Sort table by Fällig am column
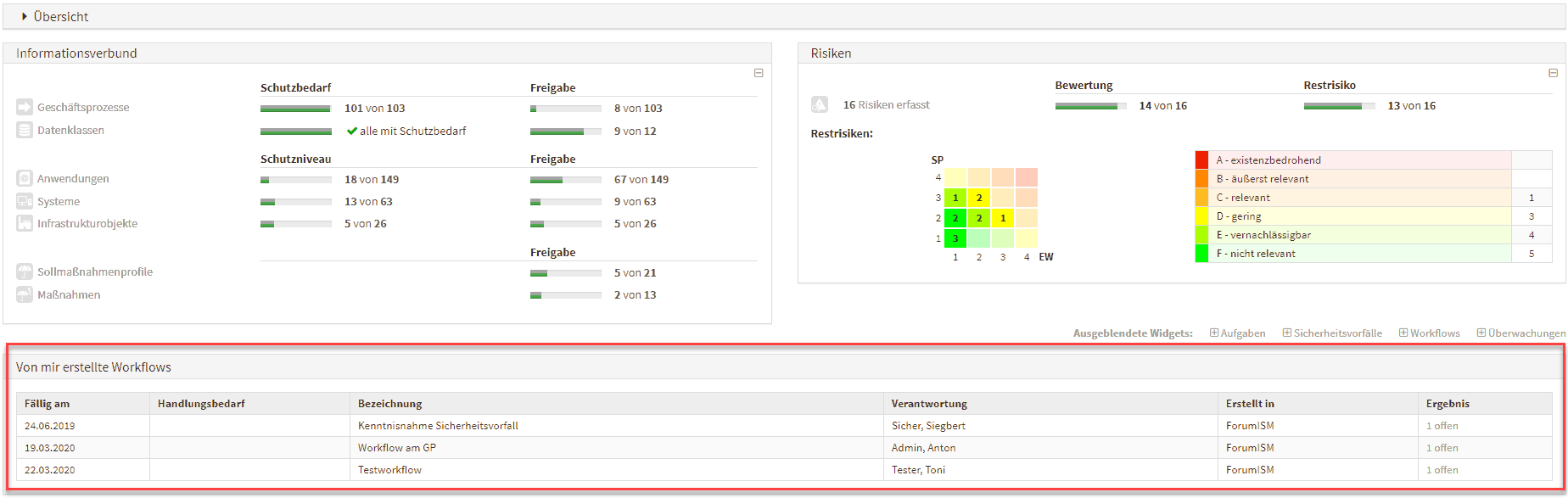The image size is (1568, 498). click(x=47, y=403)
